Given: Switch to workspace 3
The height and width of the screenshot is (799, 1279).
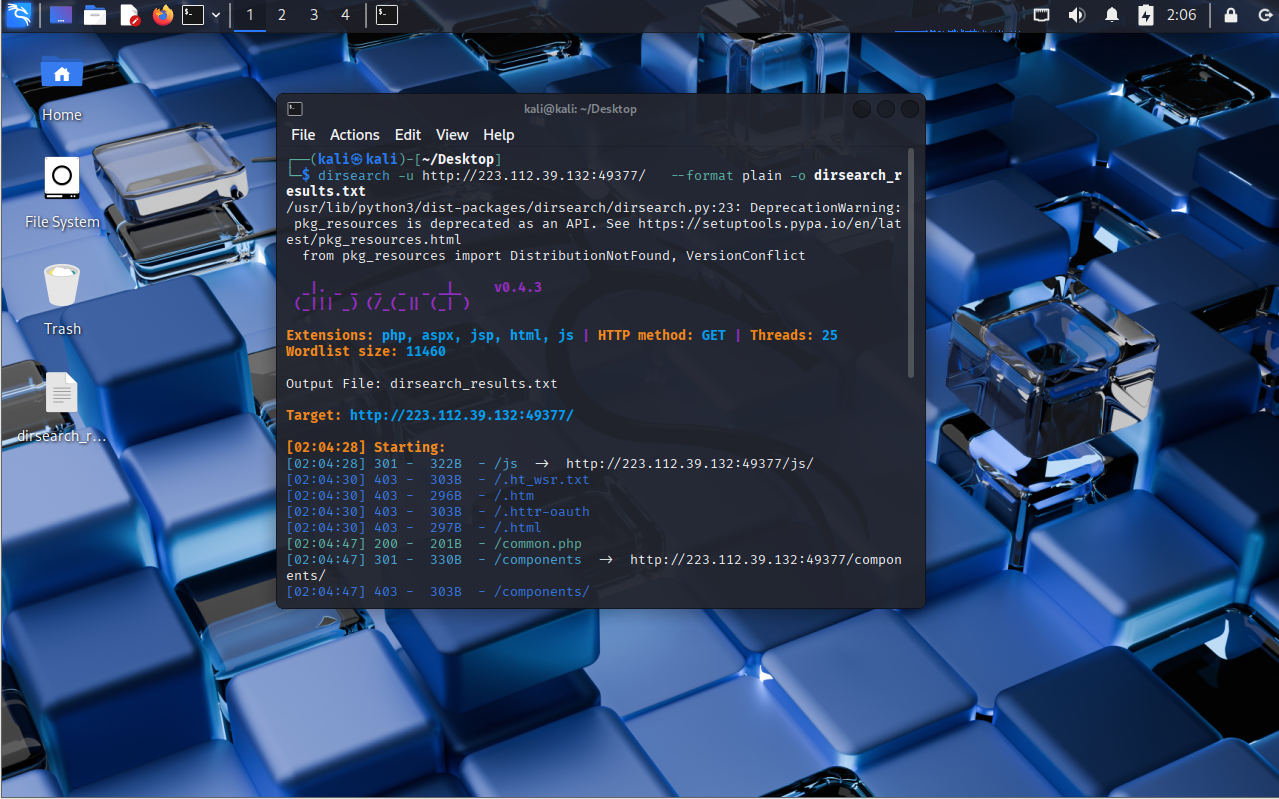Looking at the screenshot, I should point(314,15).
